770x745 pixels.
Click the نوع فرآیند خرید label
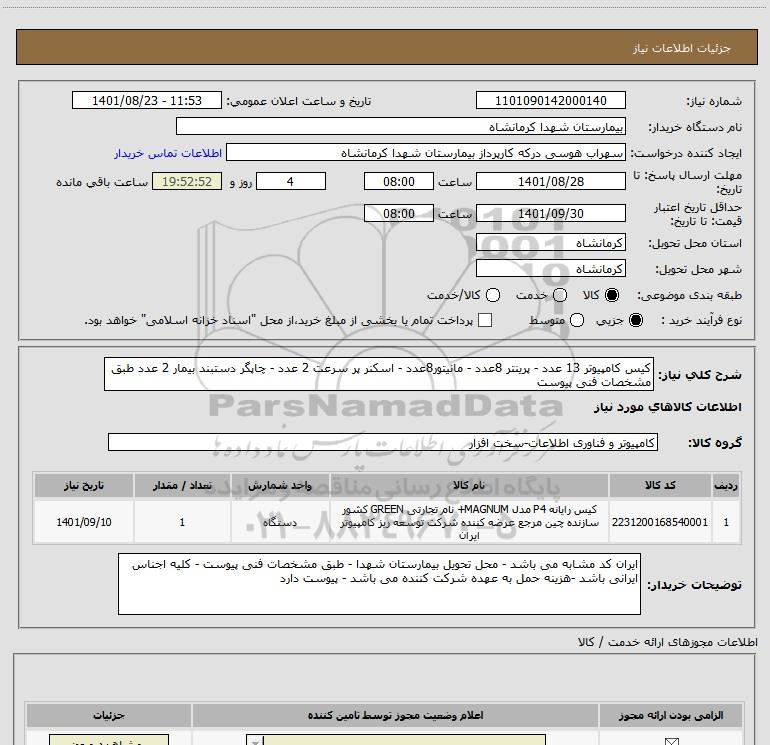(701, 320)
